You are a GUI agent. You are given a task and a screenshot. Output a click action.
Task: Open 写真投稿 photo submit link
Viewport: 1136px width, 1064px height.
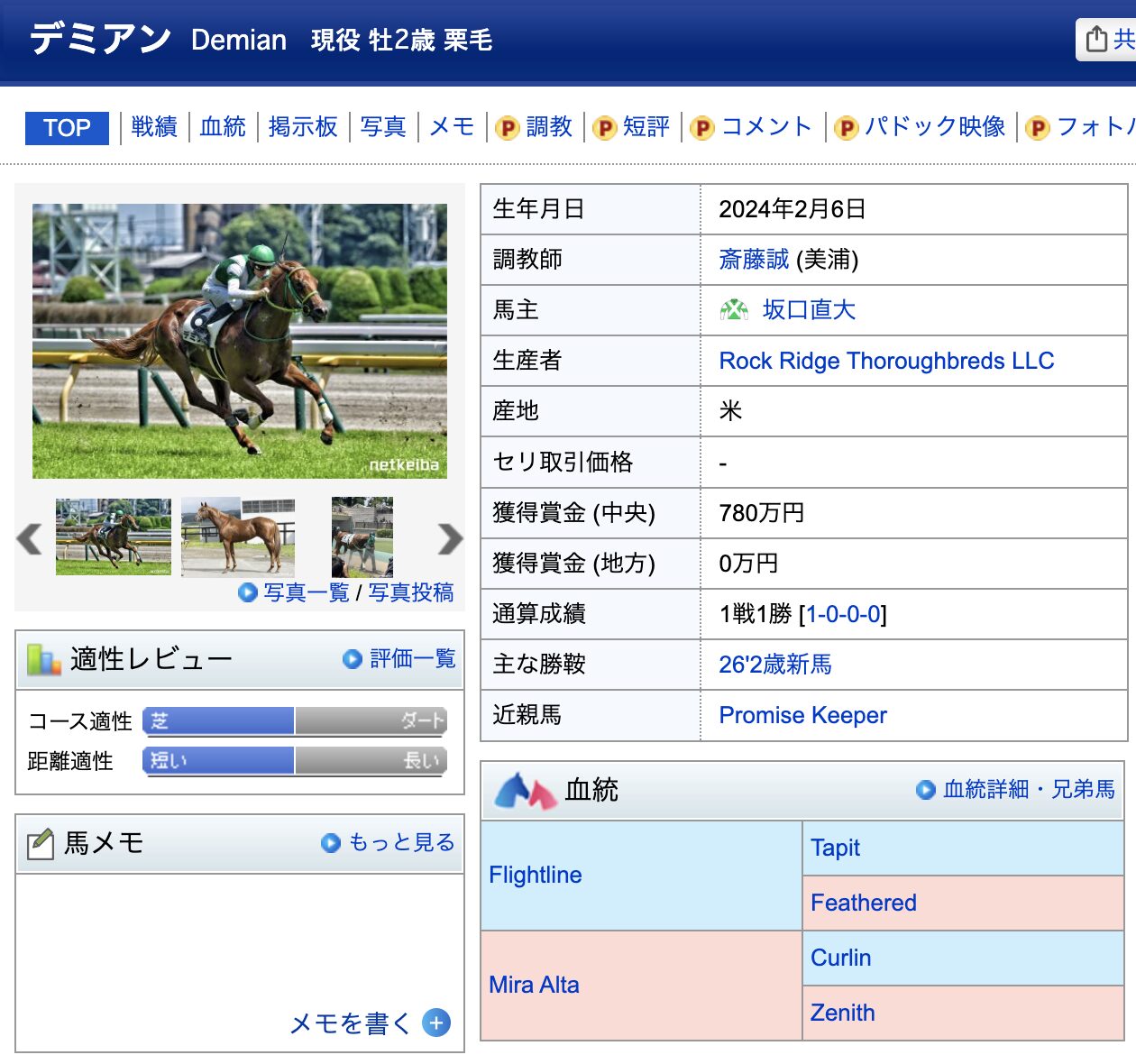pyautogui.click(x=411, y=592)
